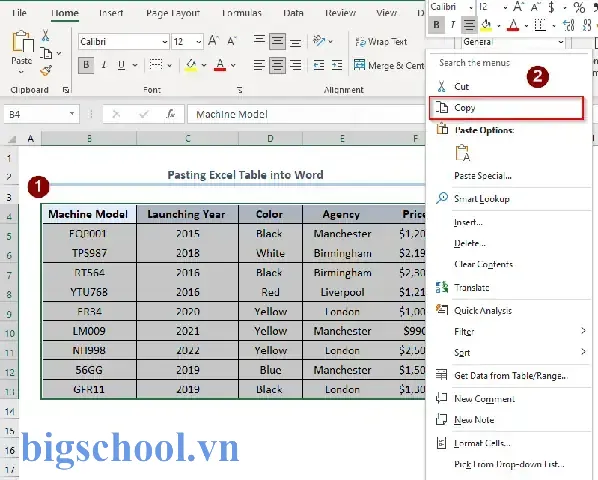
Task: Apply Top Align in Alignment group
Action: click(259, 40)
